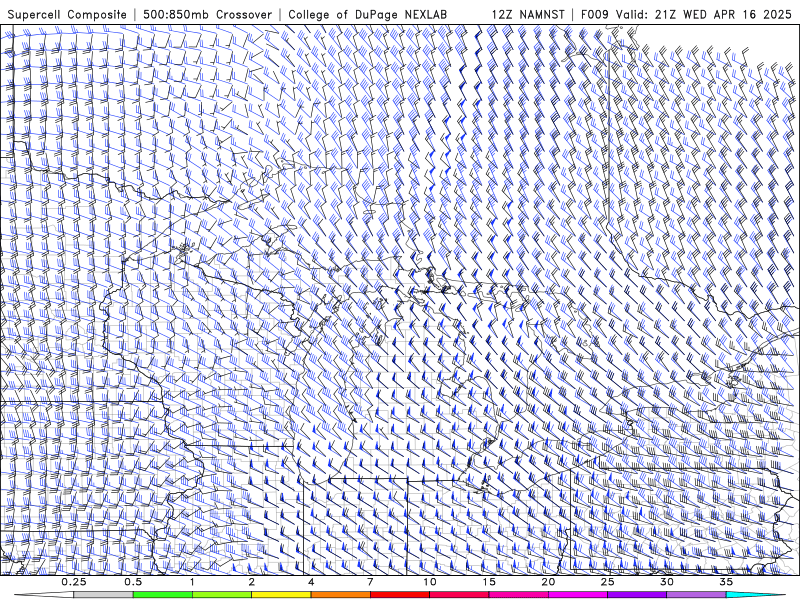800x600 pixels.
Task: Select the orange swatch between 4 and 7
Action: point(340,595)
